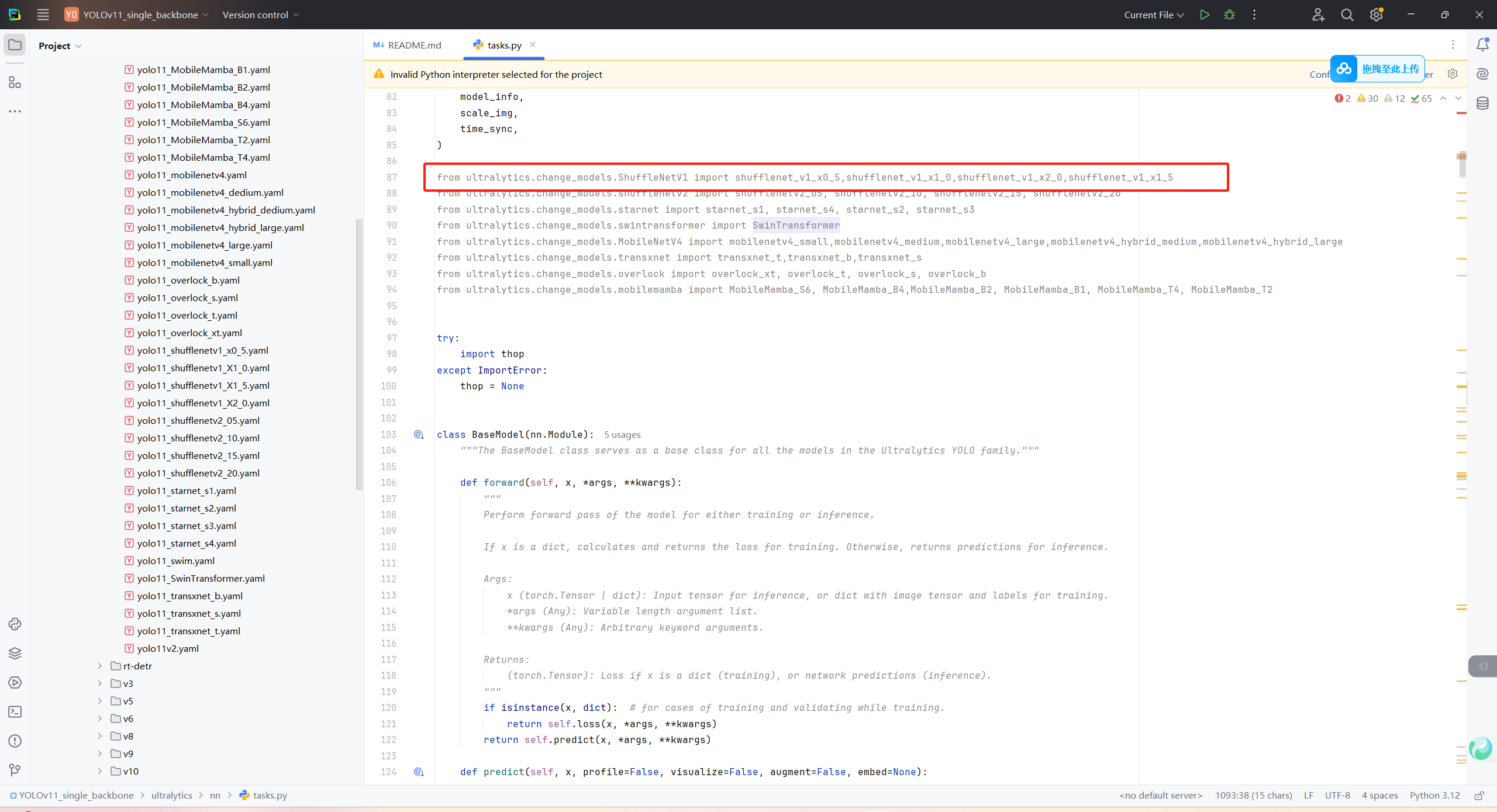
Task: Select yolo11_starnet_s1.yaml in project tree
Action: click(x=187, y=490)
